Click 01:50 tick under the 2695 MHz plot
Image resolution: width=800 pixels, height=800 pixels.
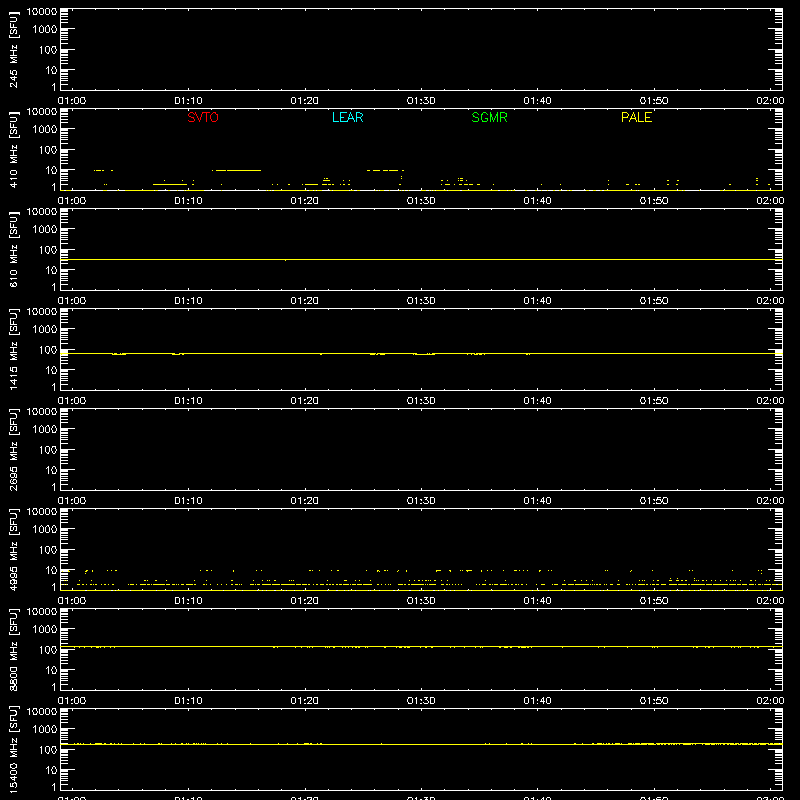654,501
